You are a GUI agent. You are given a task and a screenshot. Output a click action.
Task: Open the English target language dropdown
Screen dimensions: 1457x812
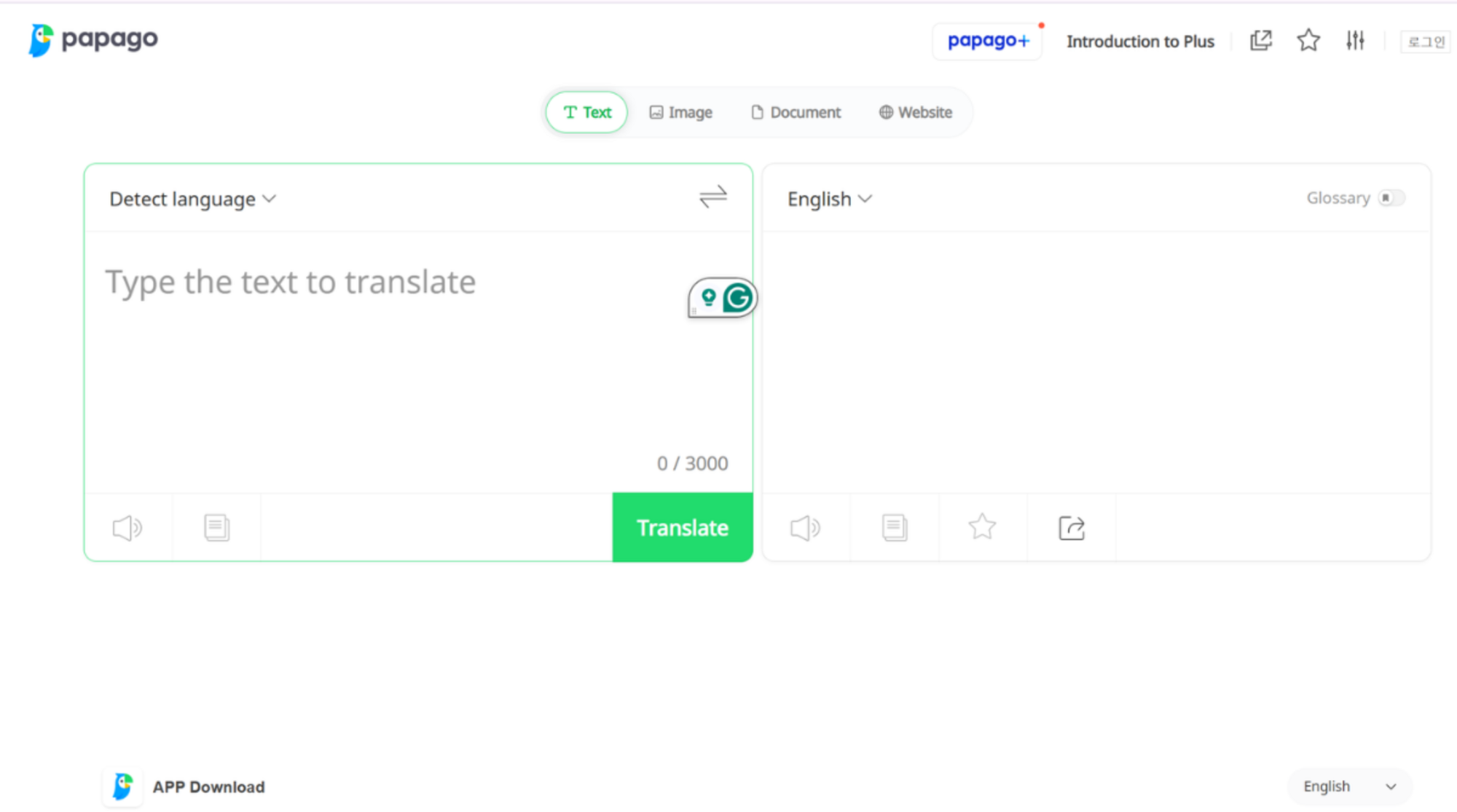coord(828,199)
